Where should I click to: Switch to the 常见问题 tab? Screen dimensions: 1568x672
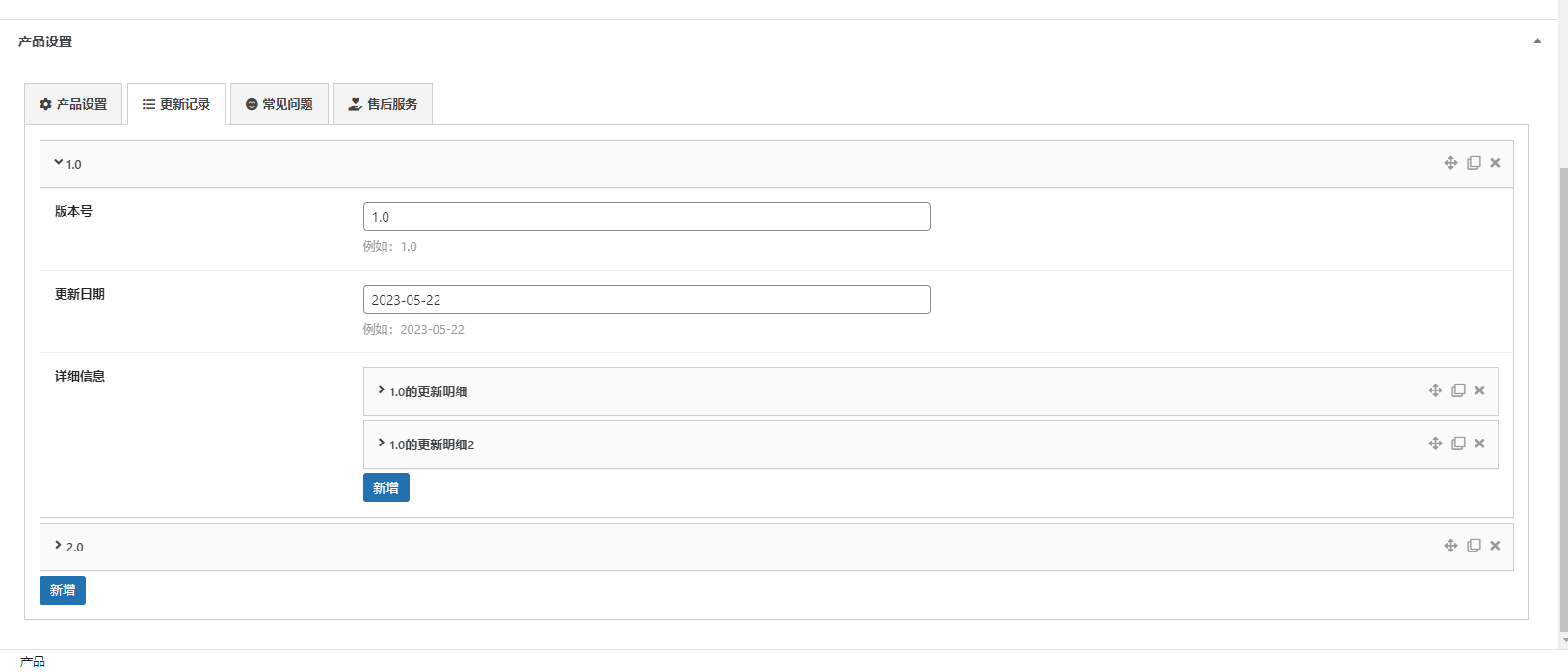(x=279, y=104)
